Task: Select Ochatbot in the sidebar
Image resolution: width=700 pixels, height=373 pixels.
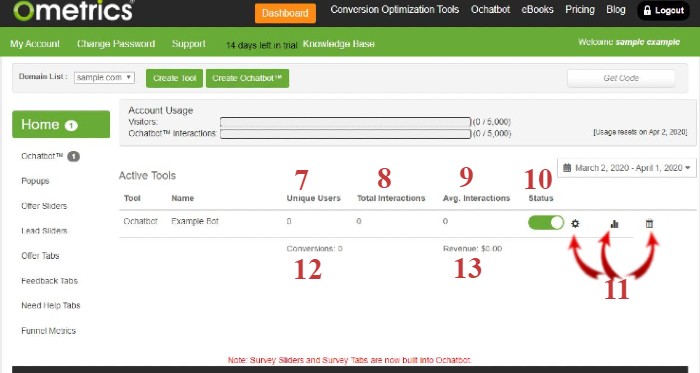Action: pos(42,156)
